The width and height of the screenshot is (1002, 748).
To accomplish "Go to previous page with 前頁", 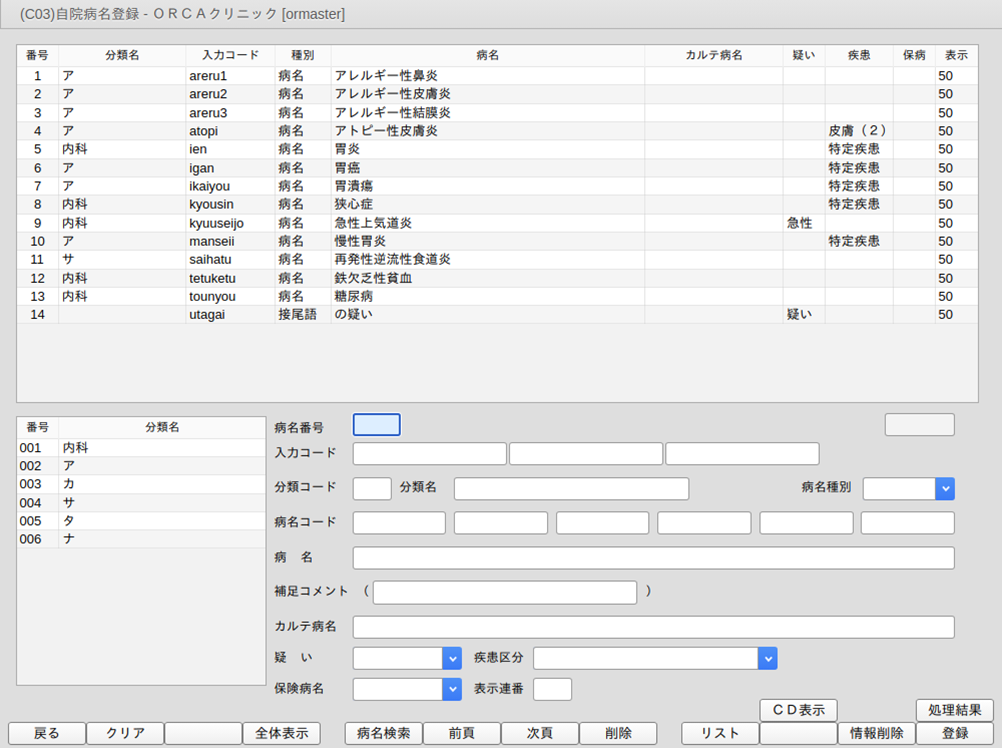I will tap(461, 733).
